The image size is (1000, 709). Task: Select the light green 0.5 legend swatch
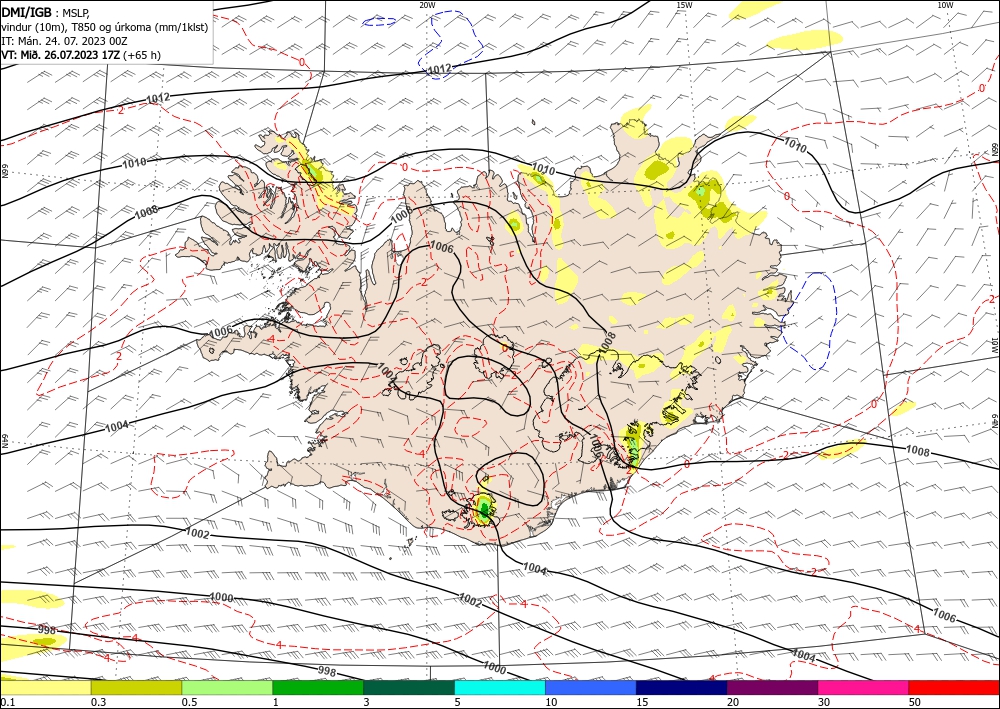pyautogui.click(x=227, y=687)
